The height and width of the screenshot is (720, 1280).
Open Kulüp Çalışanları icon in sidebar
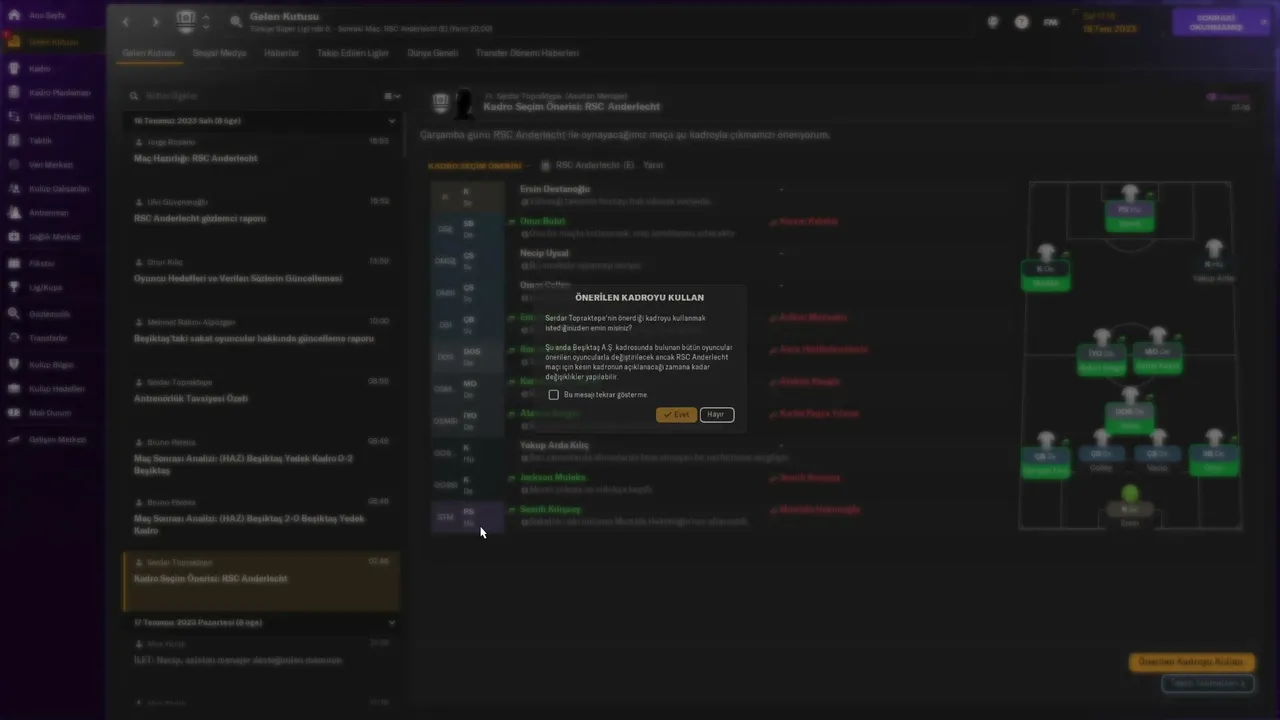(14, 189)
